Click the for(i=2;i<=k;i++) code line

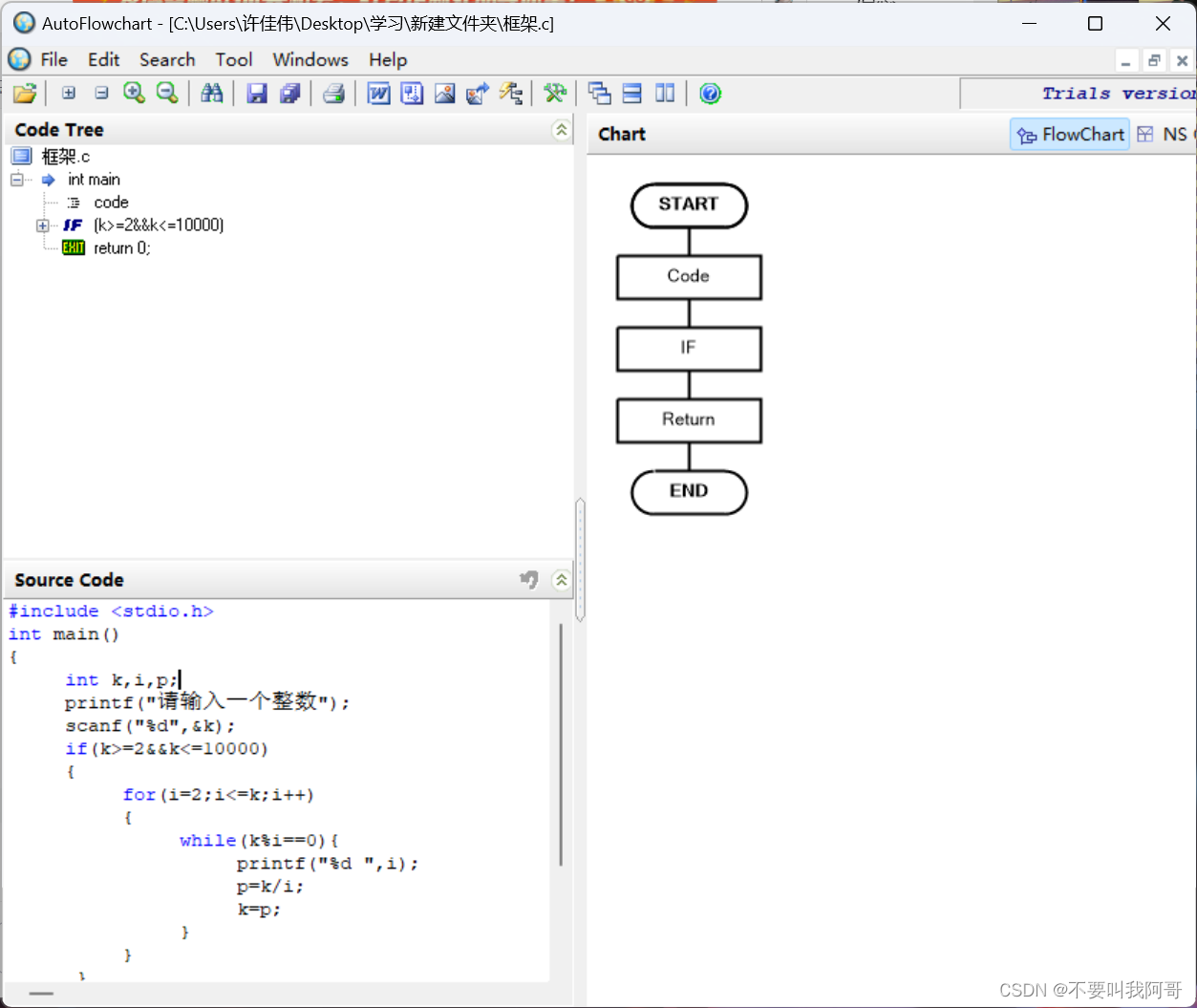coord(218,795)
